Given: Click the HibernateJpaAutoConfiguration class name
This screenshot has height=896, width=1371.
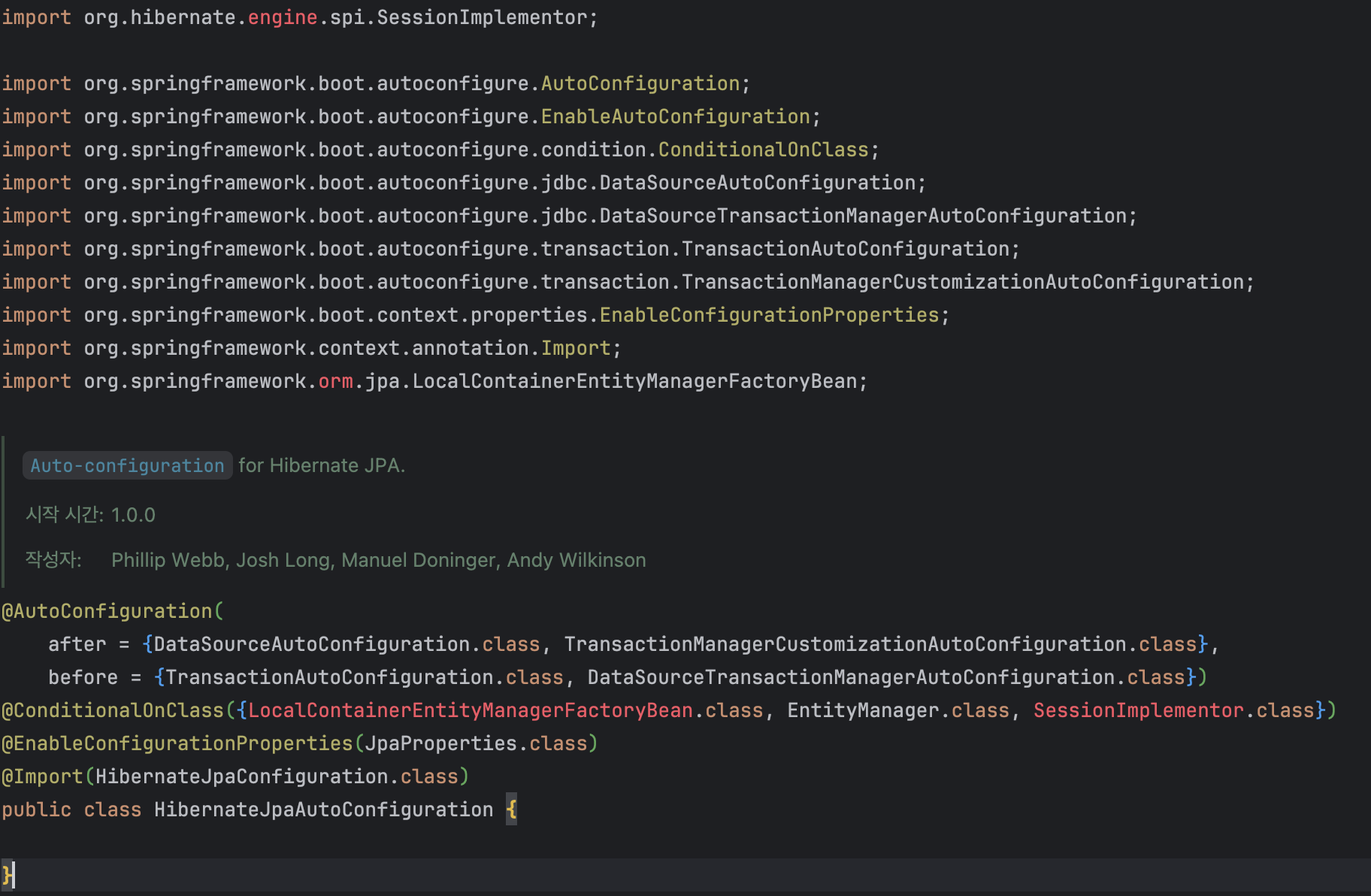Looking at the screenshot, I should (x=322, y=809).
